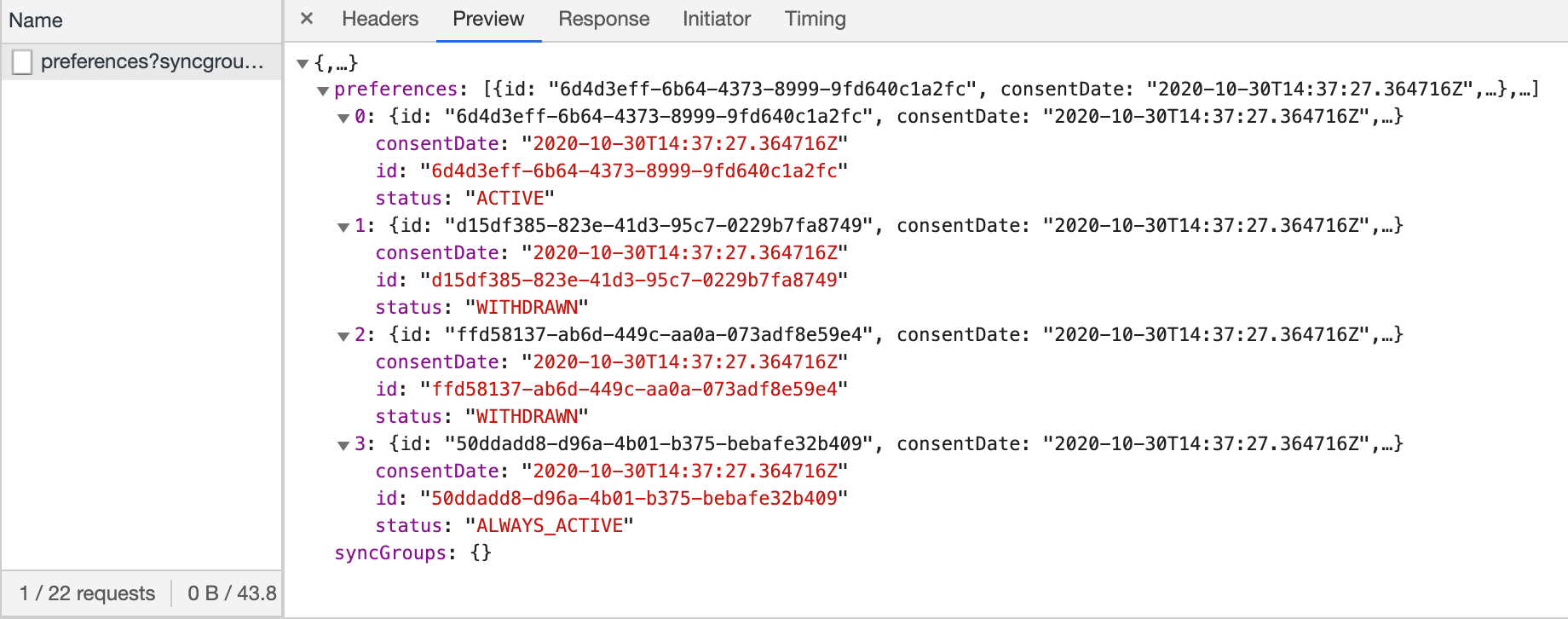This screenshot has width=1568, height=619.
Task: Click the syncGroups property
Action: point(389,553)
